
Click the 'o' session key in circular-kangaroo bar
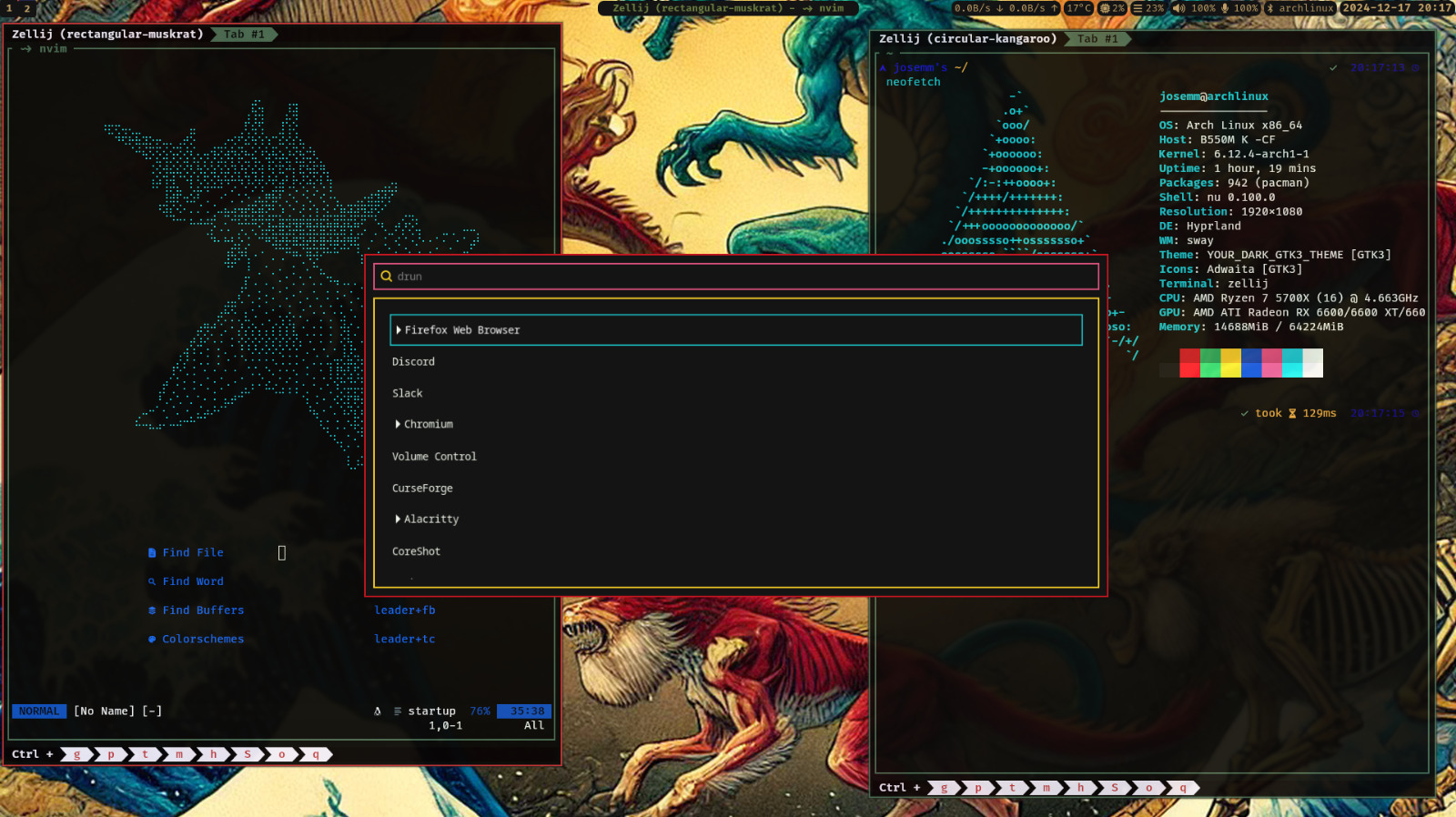[x=1149, y=788]
